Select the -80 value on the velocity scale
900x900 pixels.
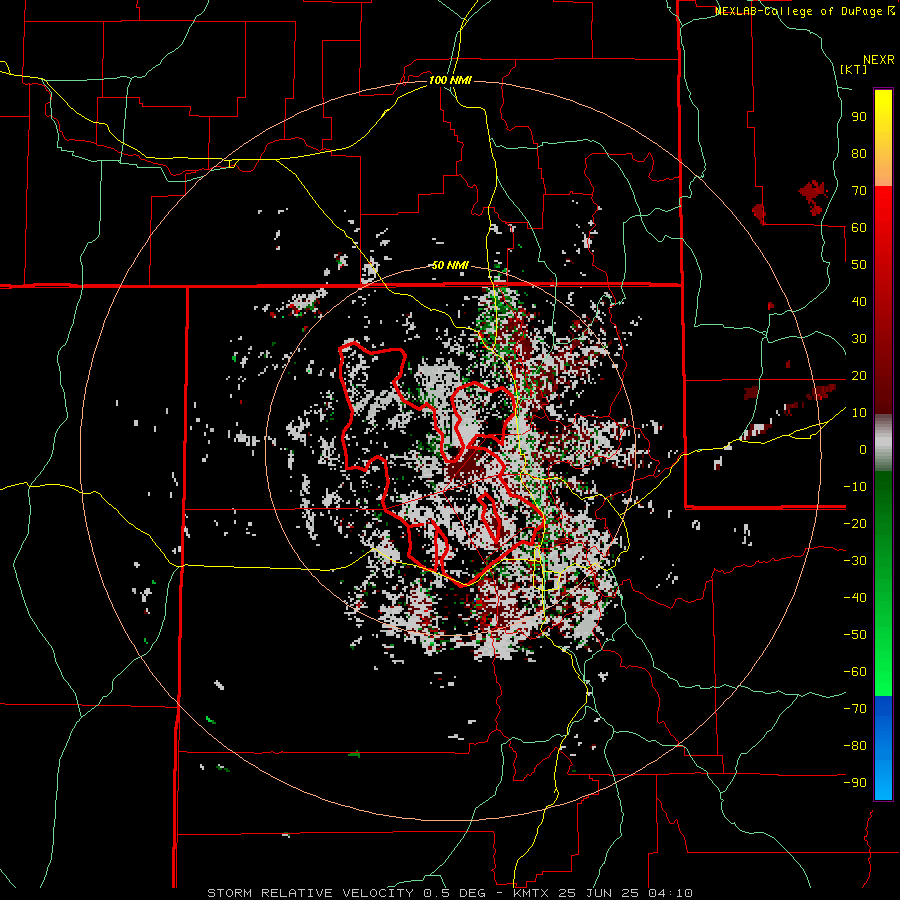[855, 746]
